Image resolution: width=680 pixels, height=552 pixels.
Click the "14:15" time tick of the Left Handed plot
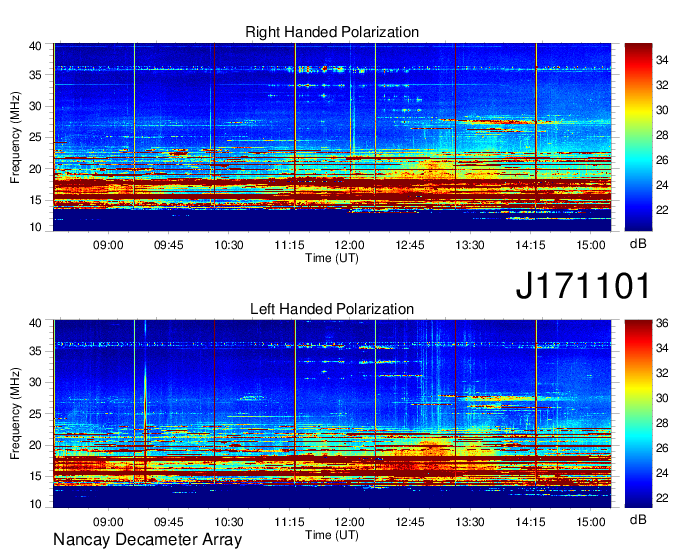coord(530,522)
